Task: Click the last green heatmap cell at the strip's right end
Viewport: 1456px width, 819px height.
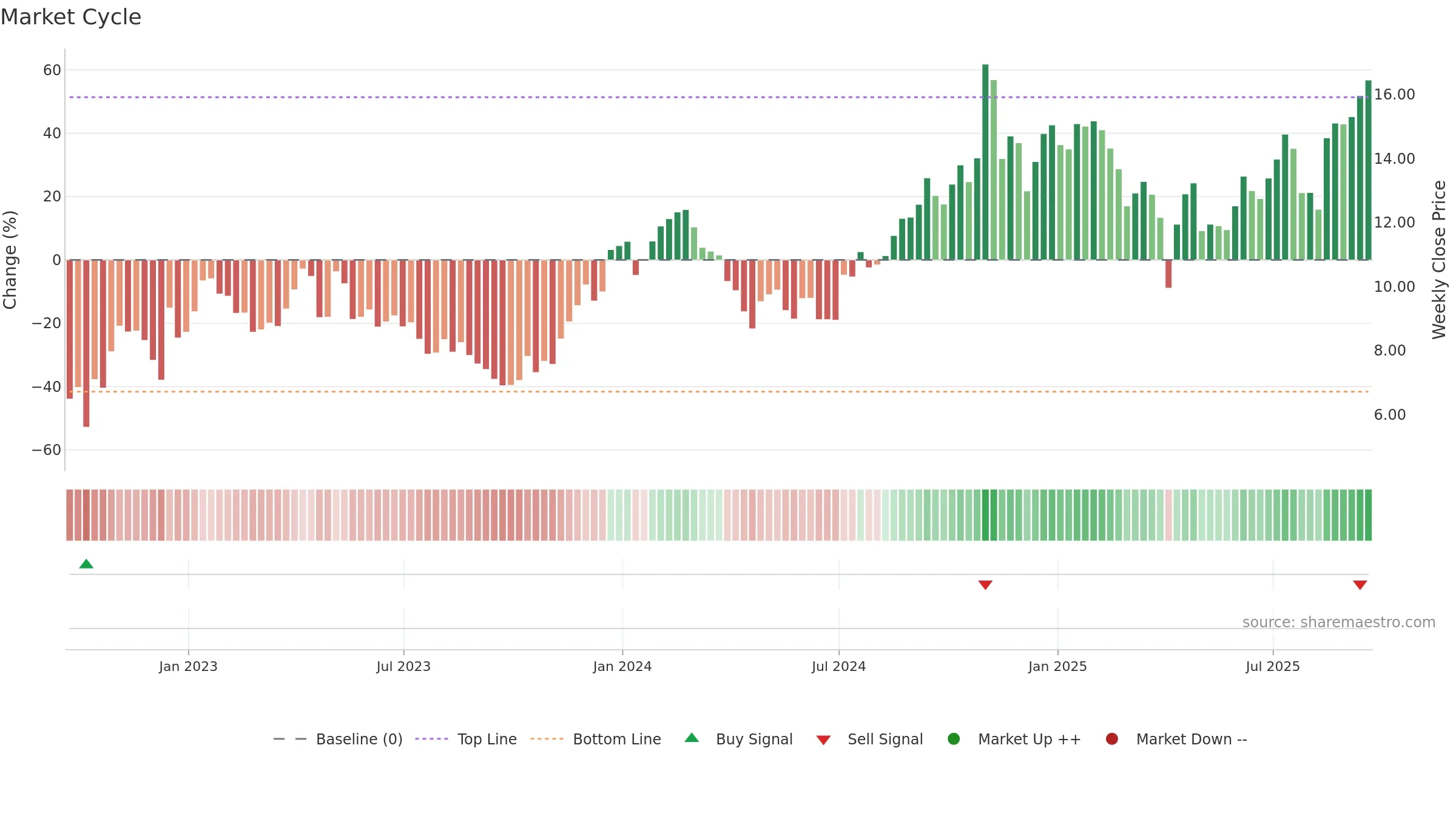Action: coord(1368,515)
